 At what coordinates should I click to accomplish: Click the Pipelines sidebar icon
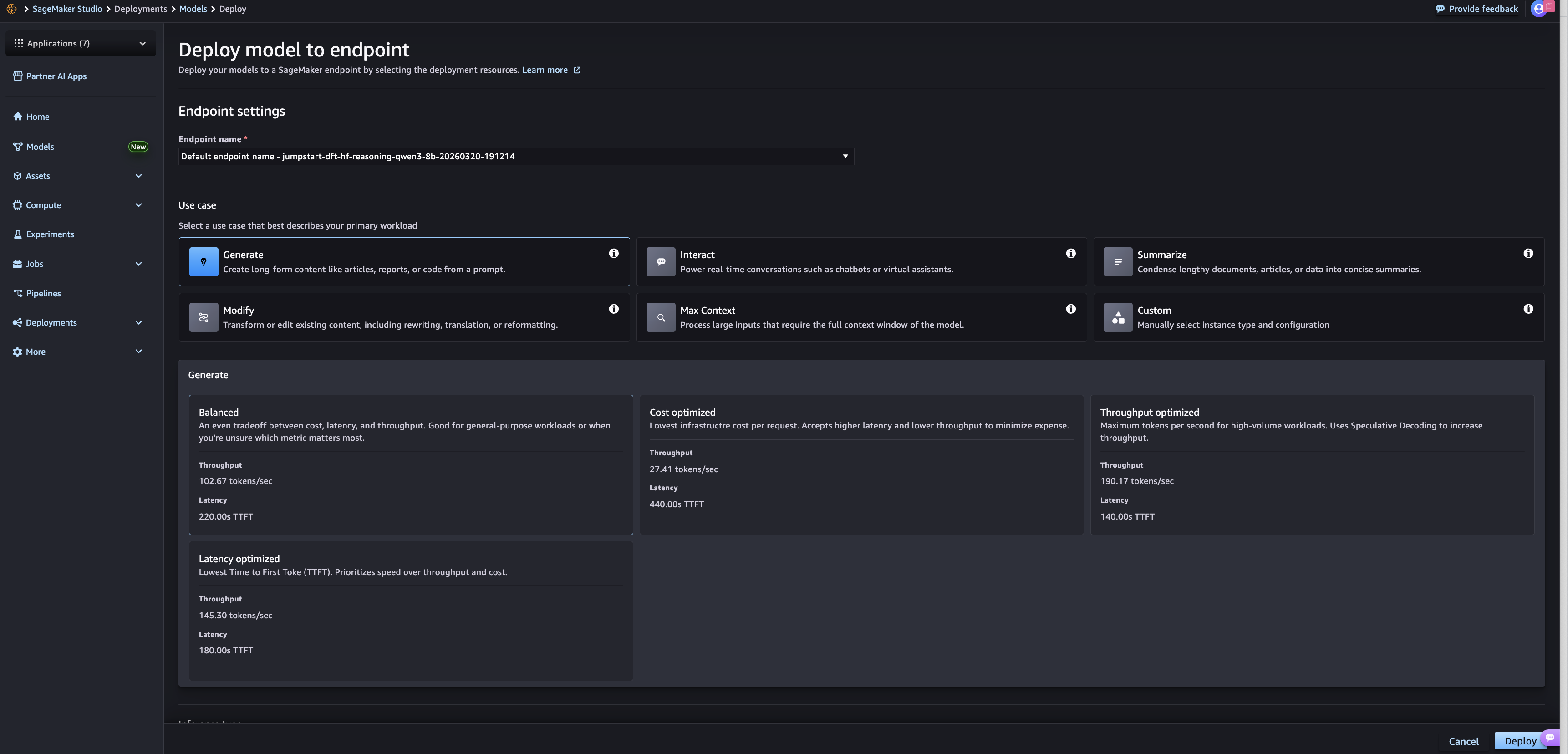17,293
